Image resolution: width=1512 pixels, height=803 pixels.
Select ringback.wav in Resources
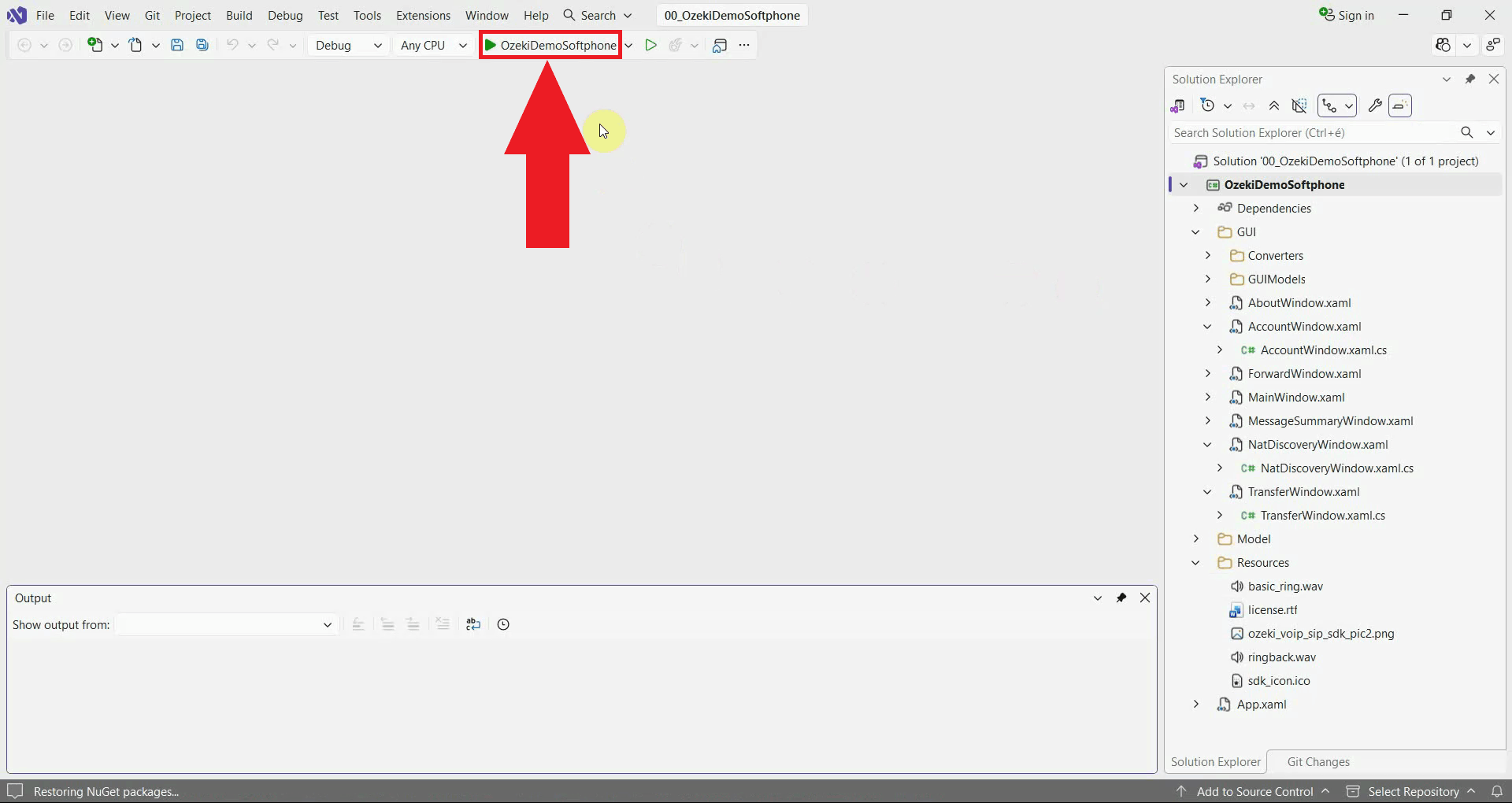coord(1281,657)
